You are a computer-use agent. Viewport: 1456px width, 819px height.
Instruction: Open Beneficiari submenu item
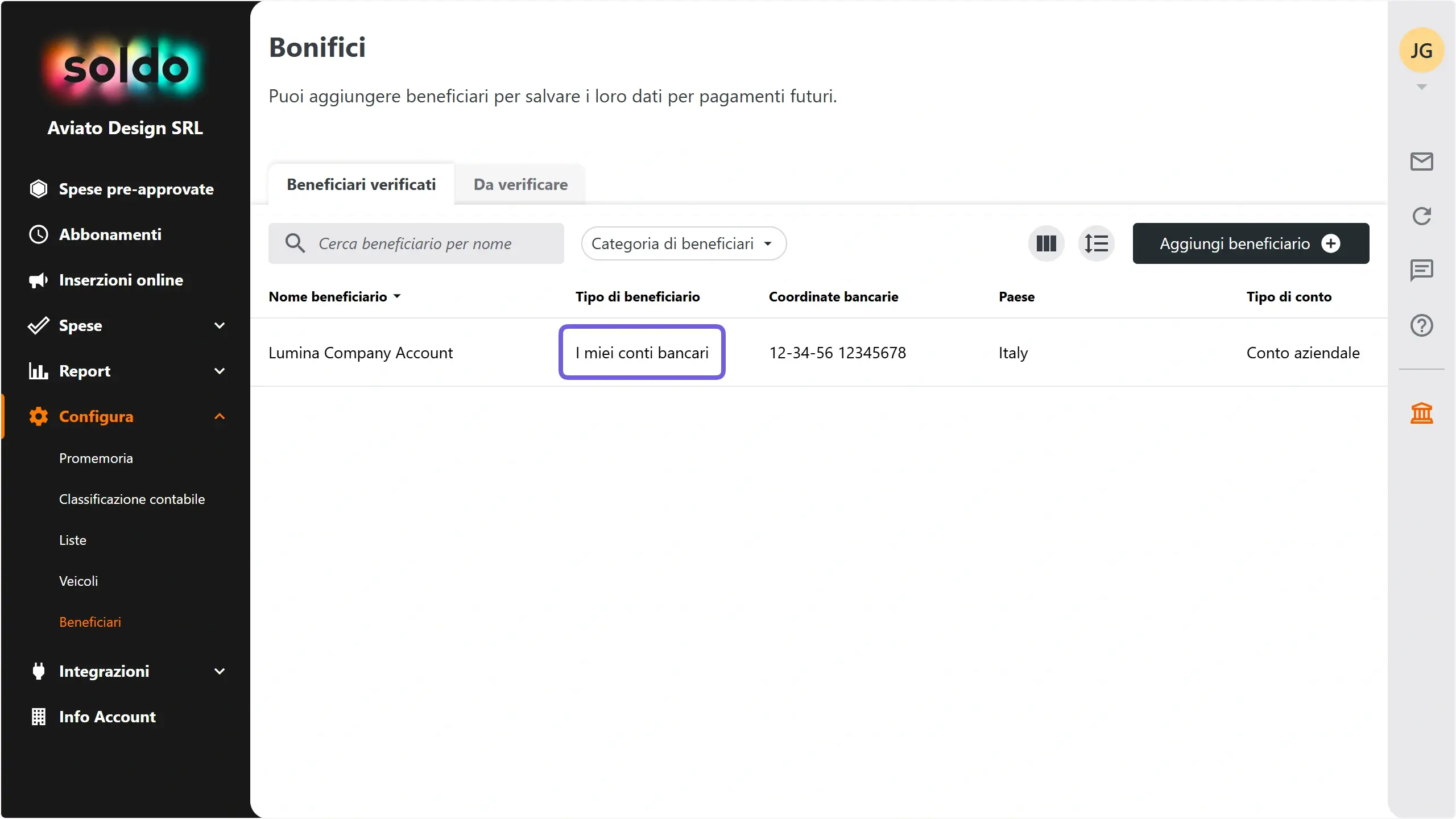(x=90, y=622)
